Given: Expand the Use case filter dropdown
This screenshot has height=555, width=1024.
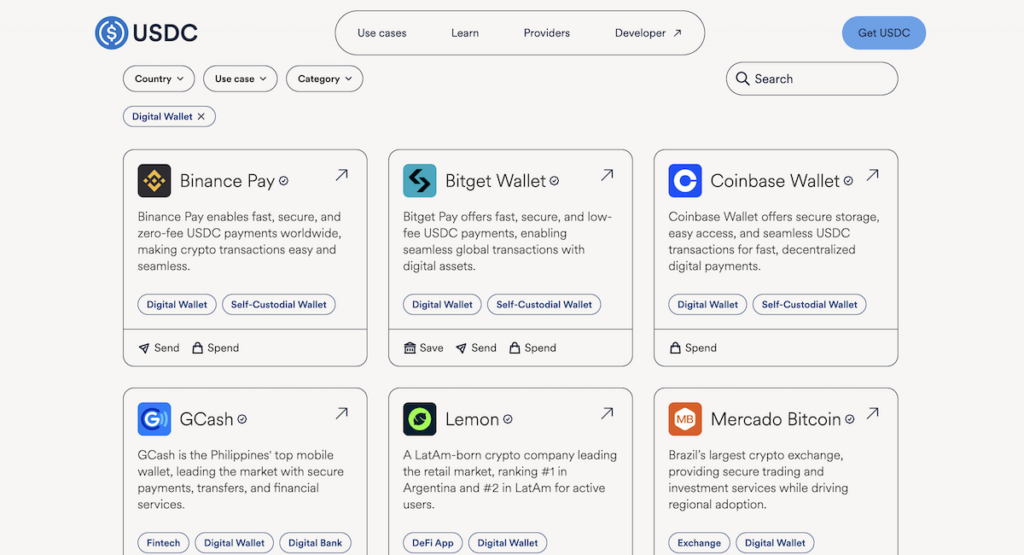Looking at the screenshot, I should 240,78.
